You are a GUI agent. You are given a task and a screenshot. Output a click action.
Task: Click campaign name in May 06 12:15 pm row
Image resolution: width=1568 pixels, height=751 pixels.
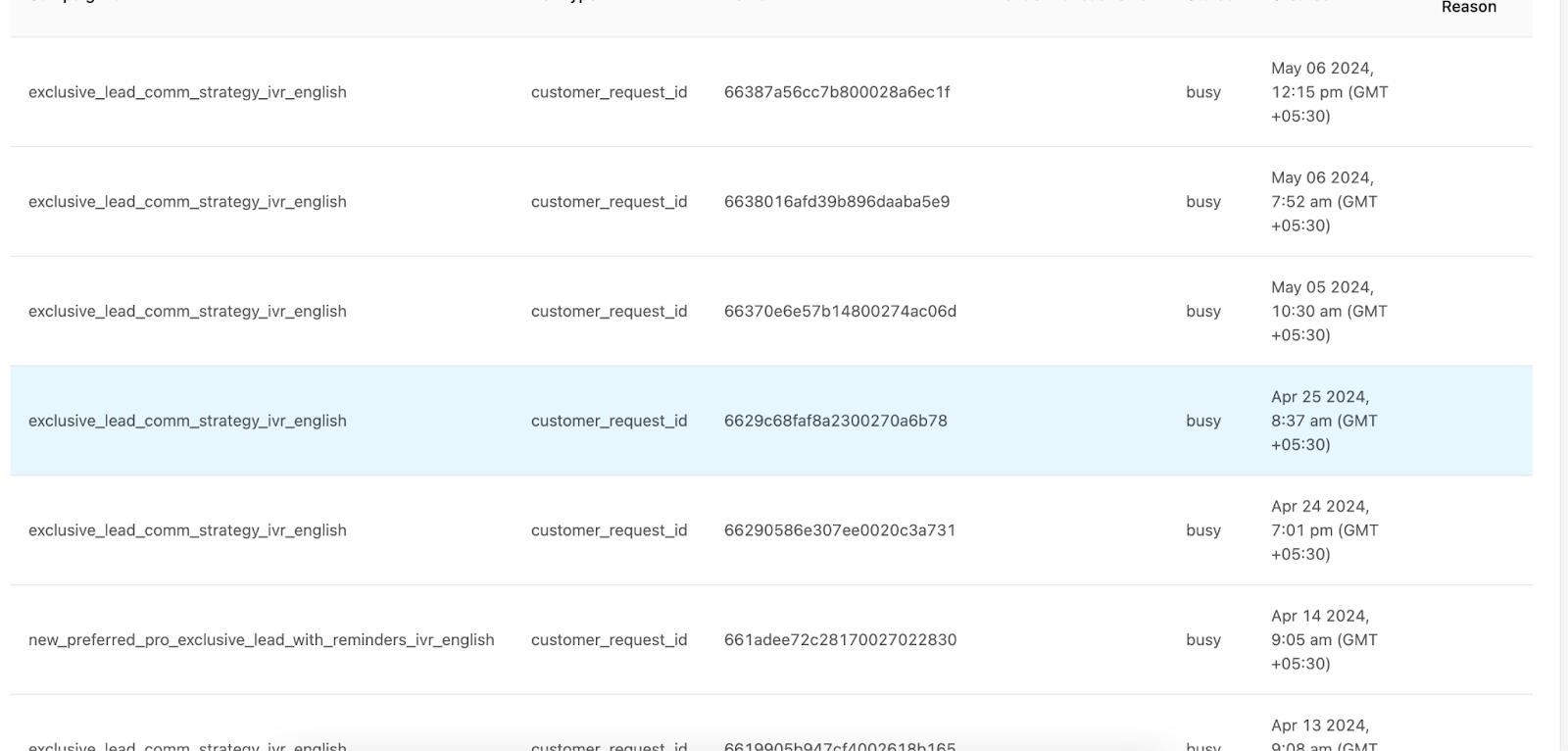click(x=187, y=92)
